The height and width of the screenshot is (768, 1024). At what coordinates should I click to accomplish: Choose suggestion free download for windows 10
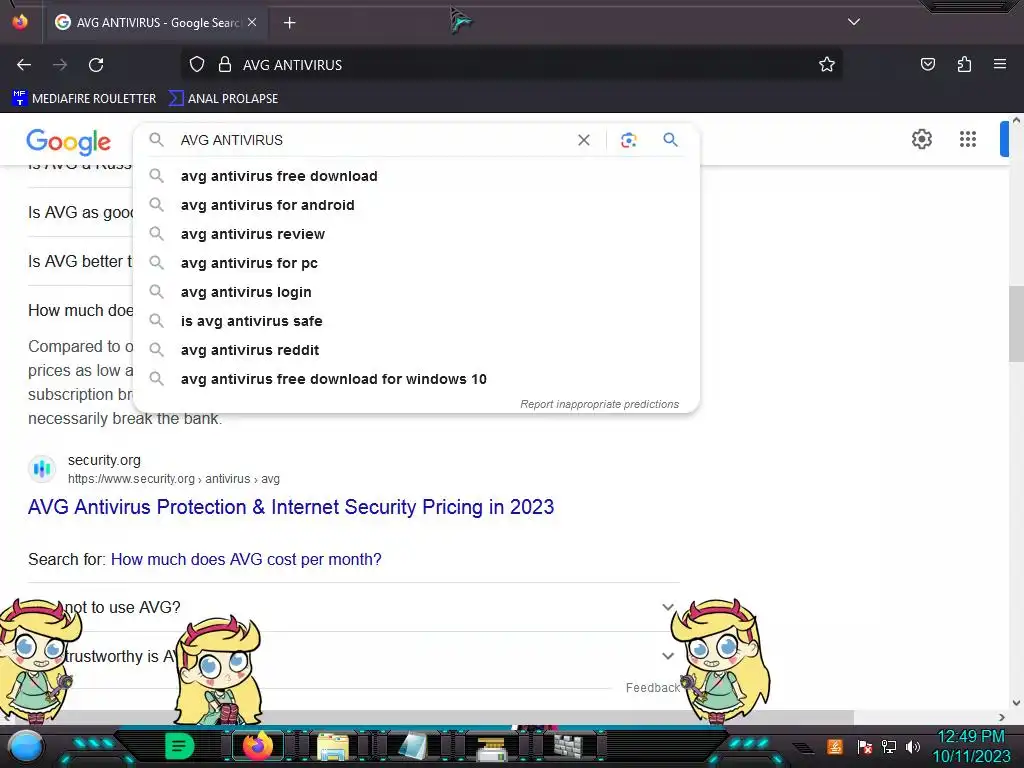click(416, 379)
